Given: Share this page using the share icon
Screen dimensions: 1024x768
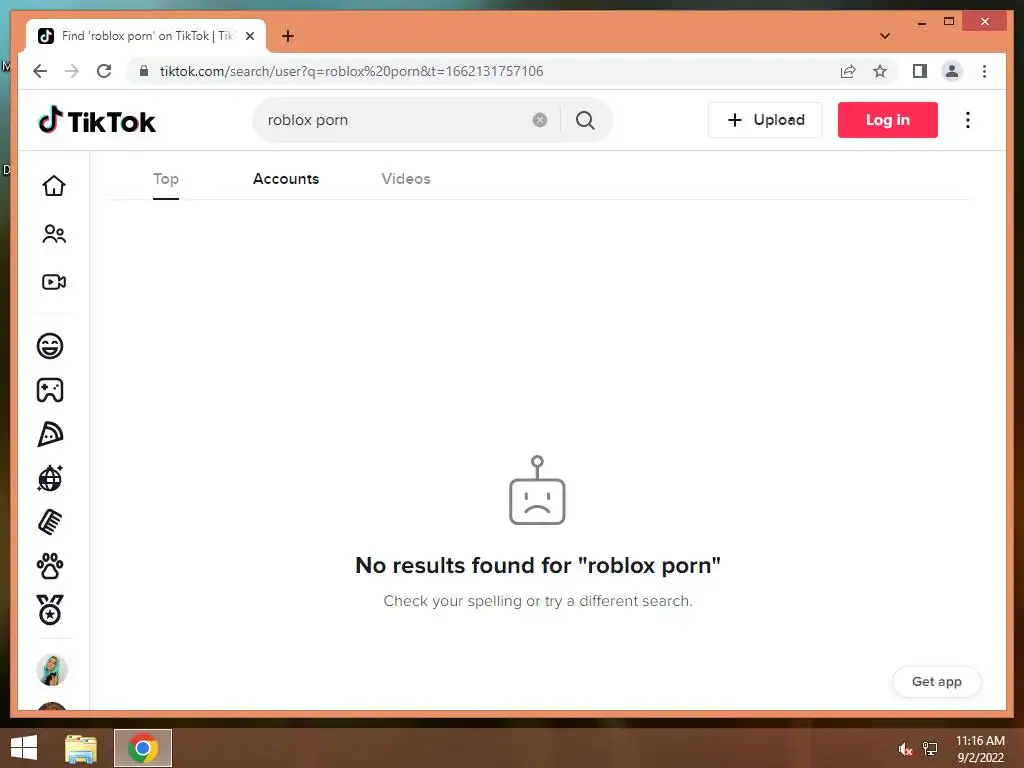Looking at the screenshot, I should coord(848,71).
